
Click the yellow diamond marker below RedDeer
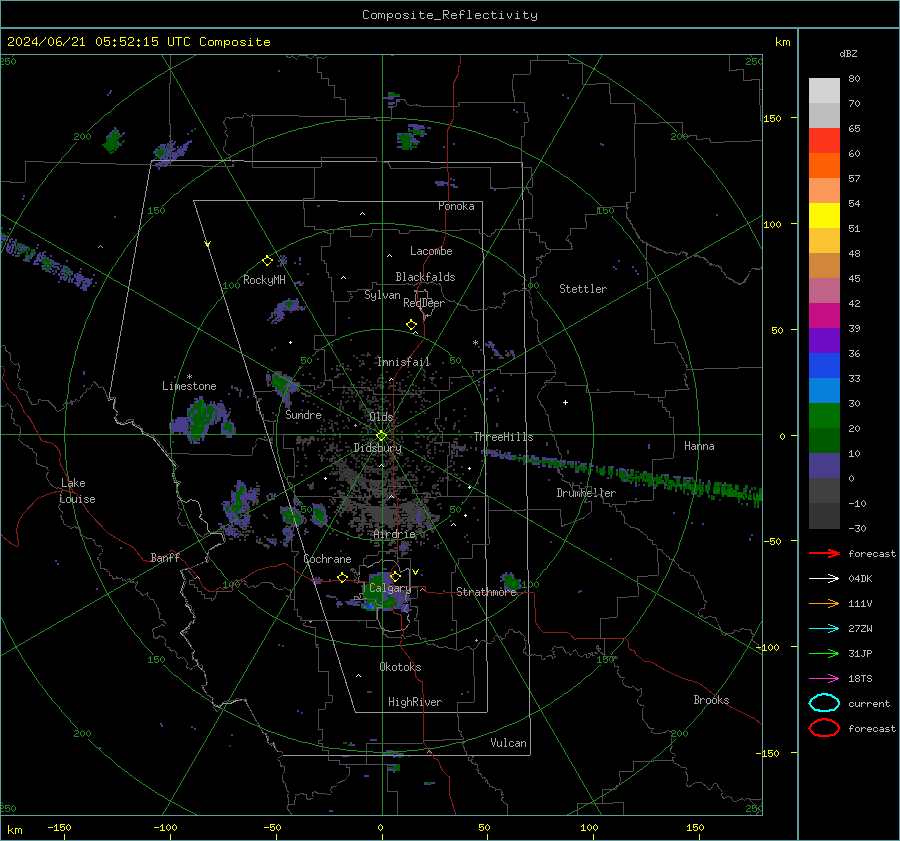[x=411, y=325]
